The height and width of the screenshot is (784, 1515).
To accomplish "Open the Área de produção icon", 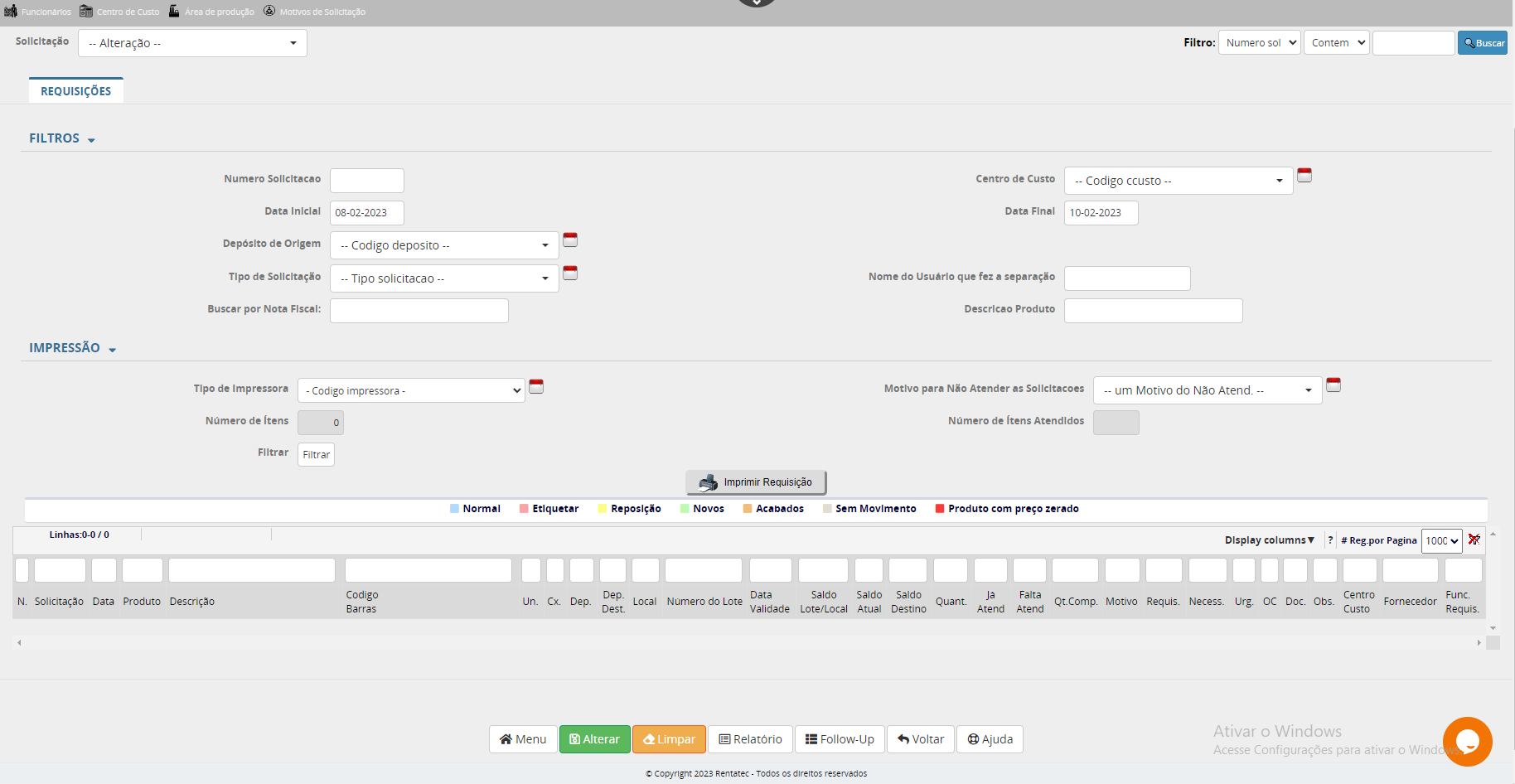I will [174, 11].
